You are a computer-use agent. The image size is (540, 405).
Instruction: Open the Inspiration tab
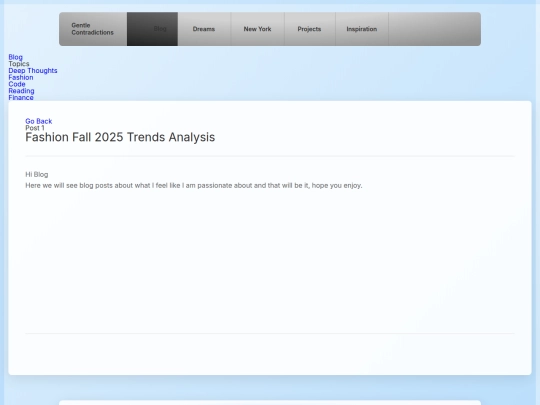point(362,29)
